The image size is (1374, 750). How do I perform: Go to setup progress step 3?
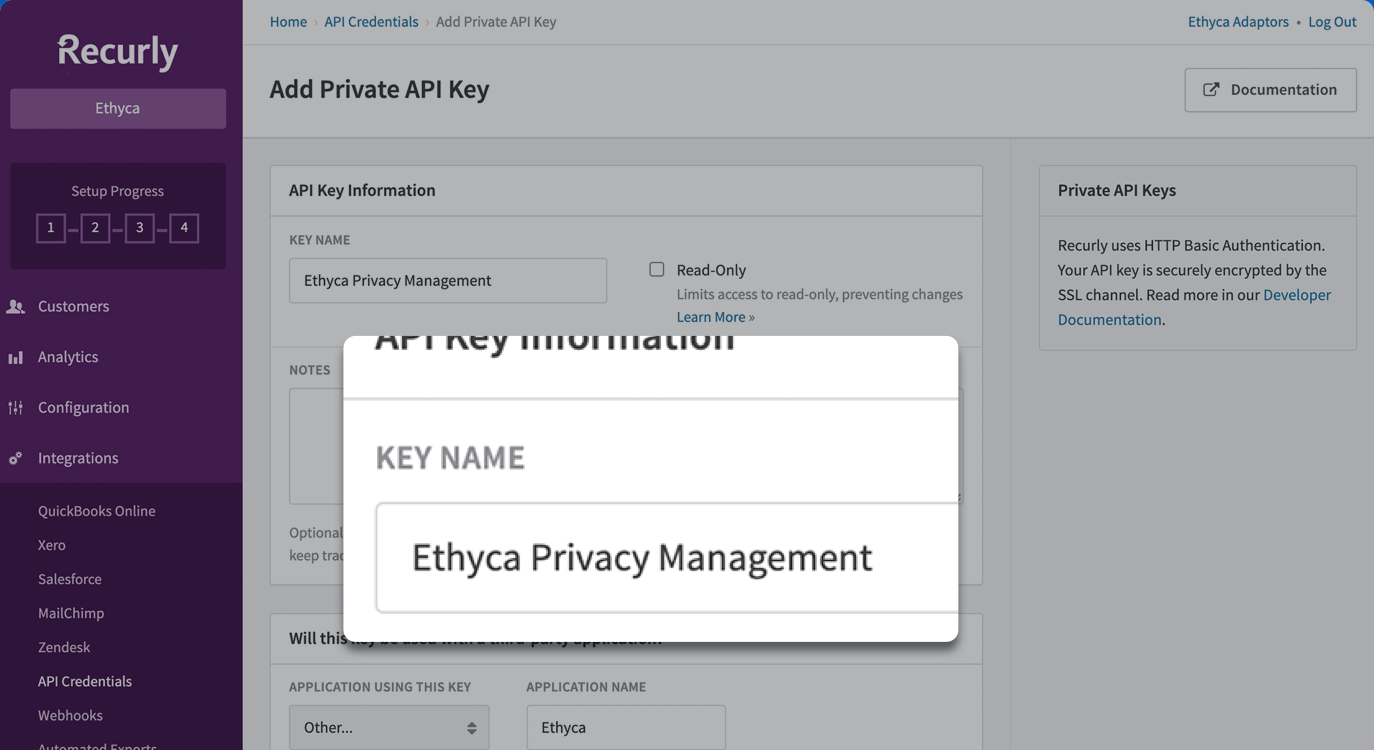coord(139,228)
